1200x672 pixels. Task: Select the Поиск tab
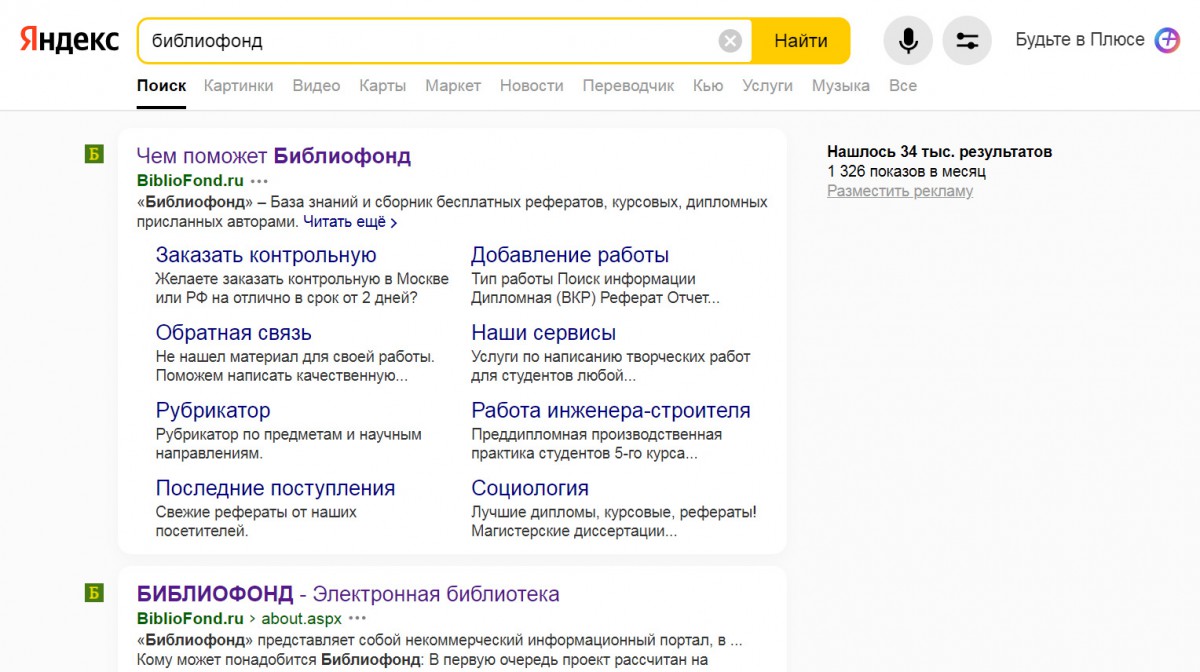point(162,86)
